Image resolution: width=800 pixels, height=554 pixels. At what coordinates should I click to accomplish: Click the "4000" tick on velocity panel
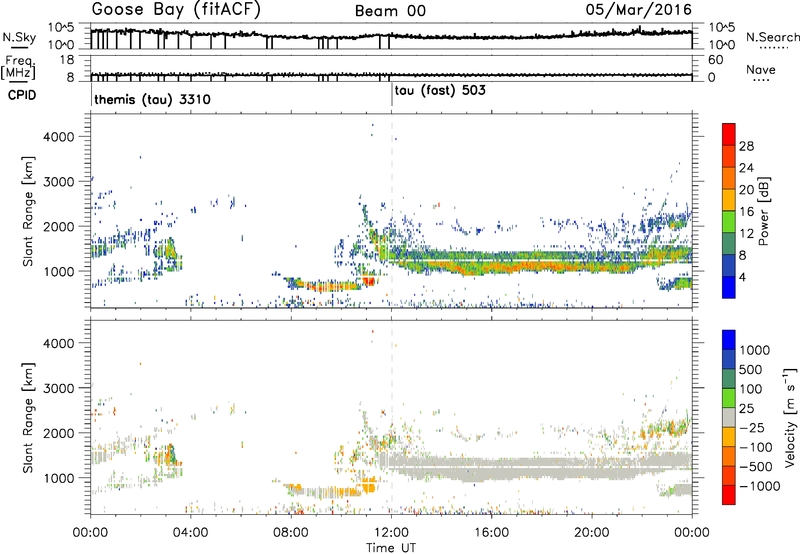[59, 343]
